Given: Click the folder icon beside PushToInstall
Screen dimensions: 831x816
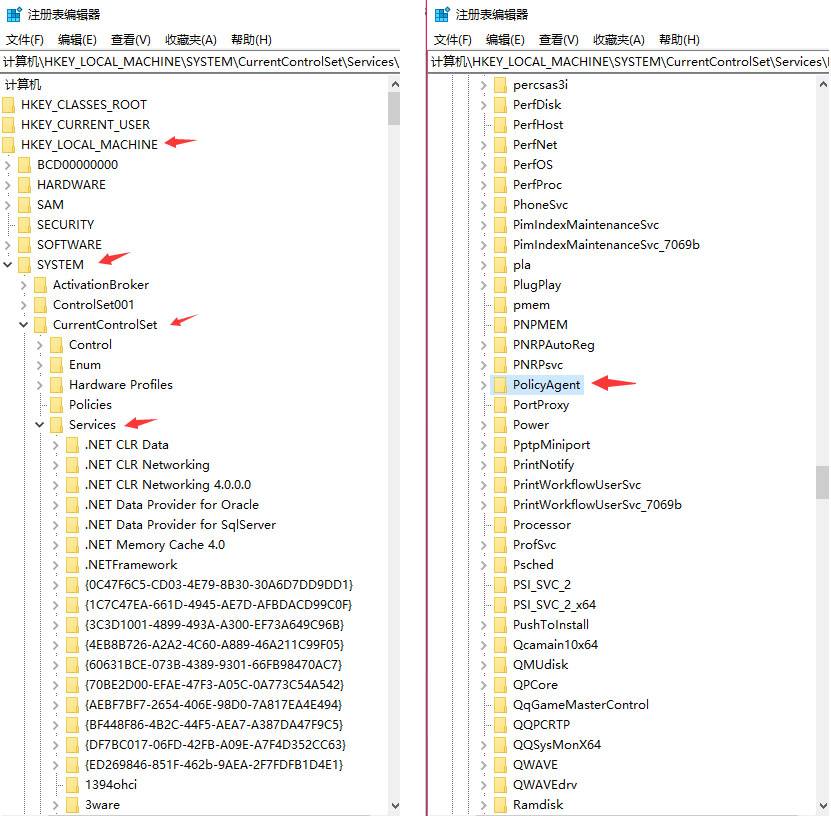Looking at the screenshot, I should click(x=502, y=624).
